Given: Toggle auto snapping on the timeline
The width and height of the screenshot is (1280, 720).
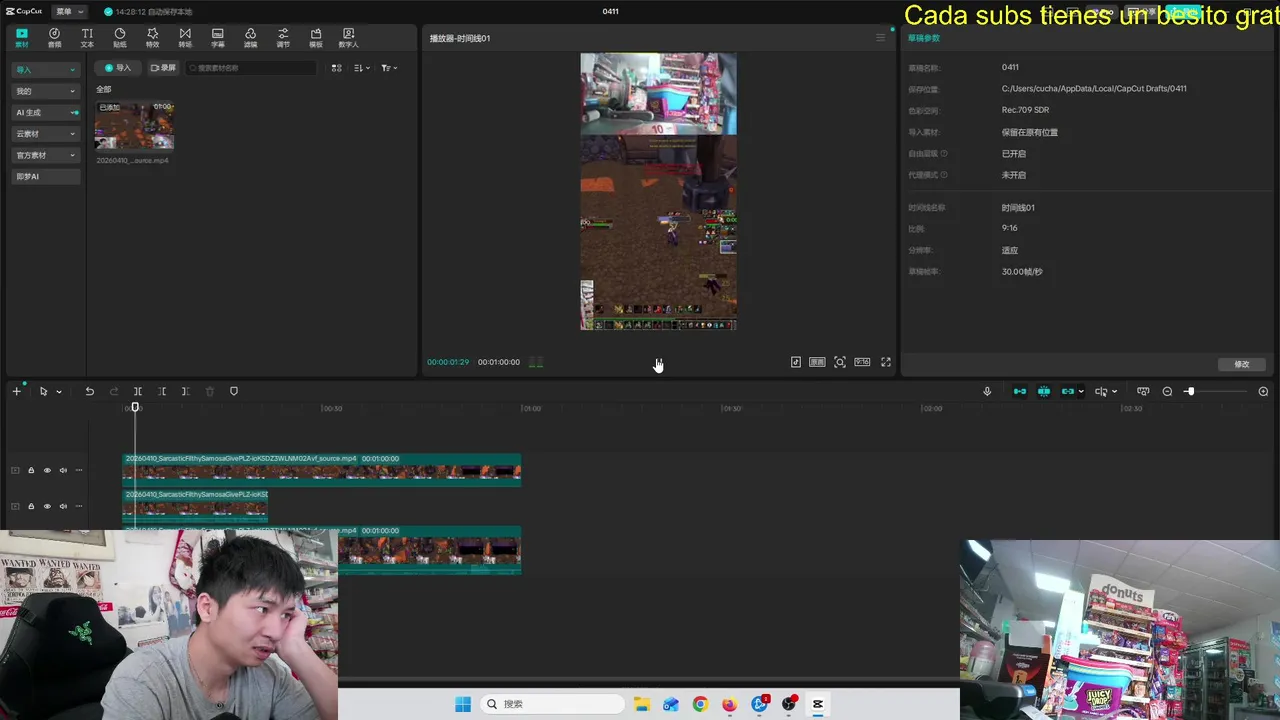Looking at the screenshot, I should (1044, 391).
